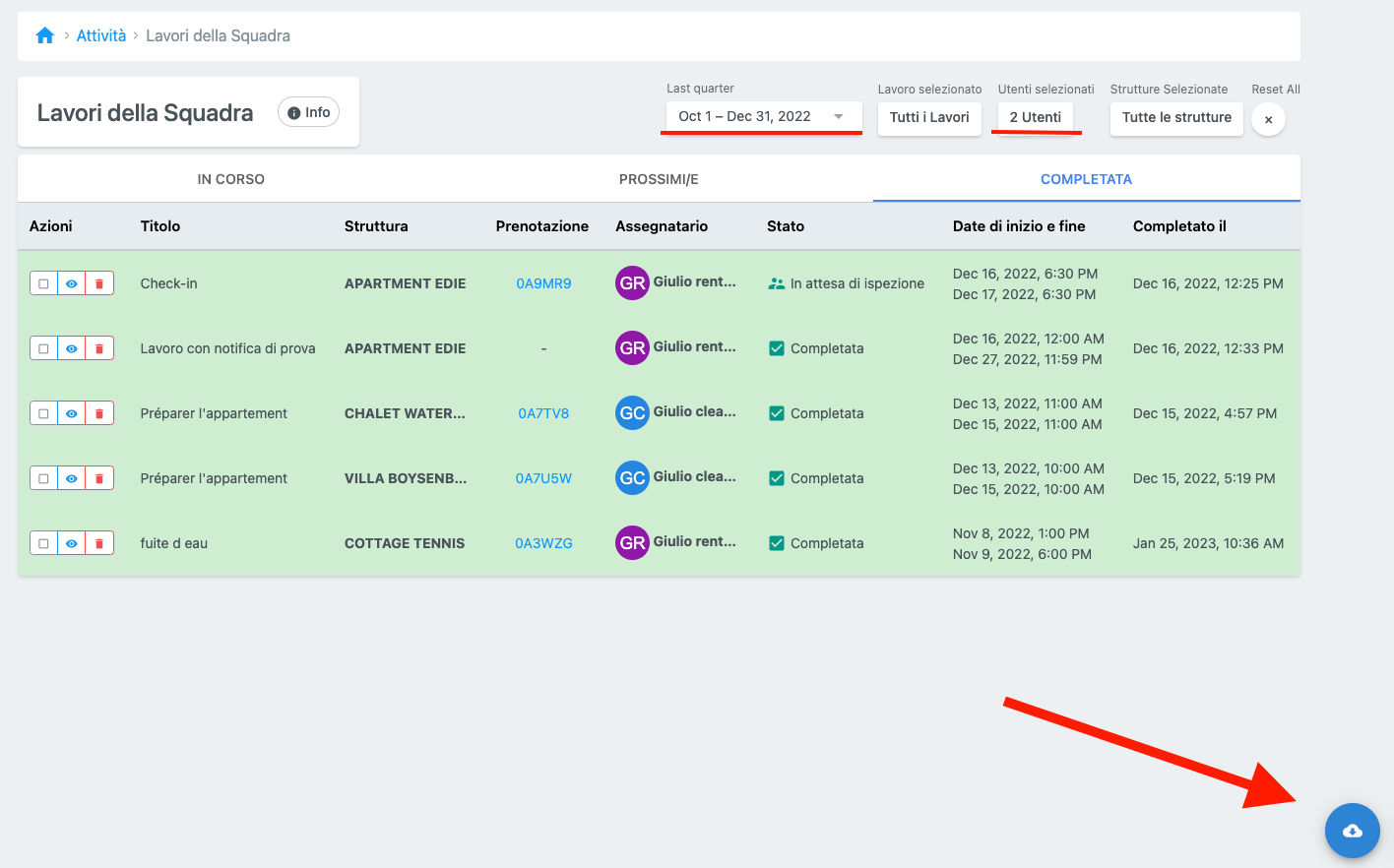
Task: Select the Check-in row checkbox
Action: tap(43, 283)
